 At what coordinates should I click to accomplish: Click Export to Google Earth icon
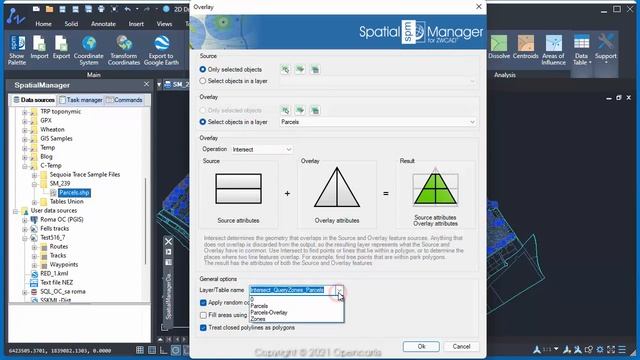161,50
